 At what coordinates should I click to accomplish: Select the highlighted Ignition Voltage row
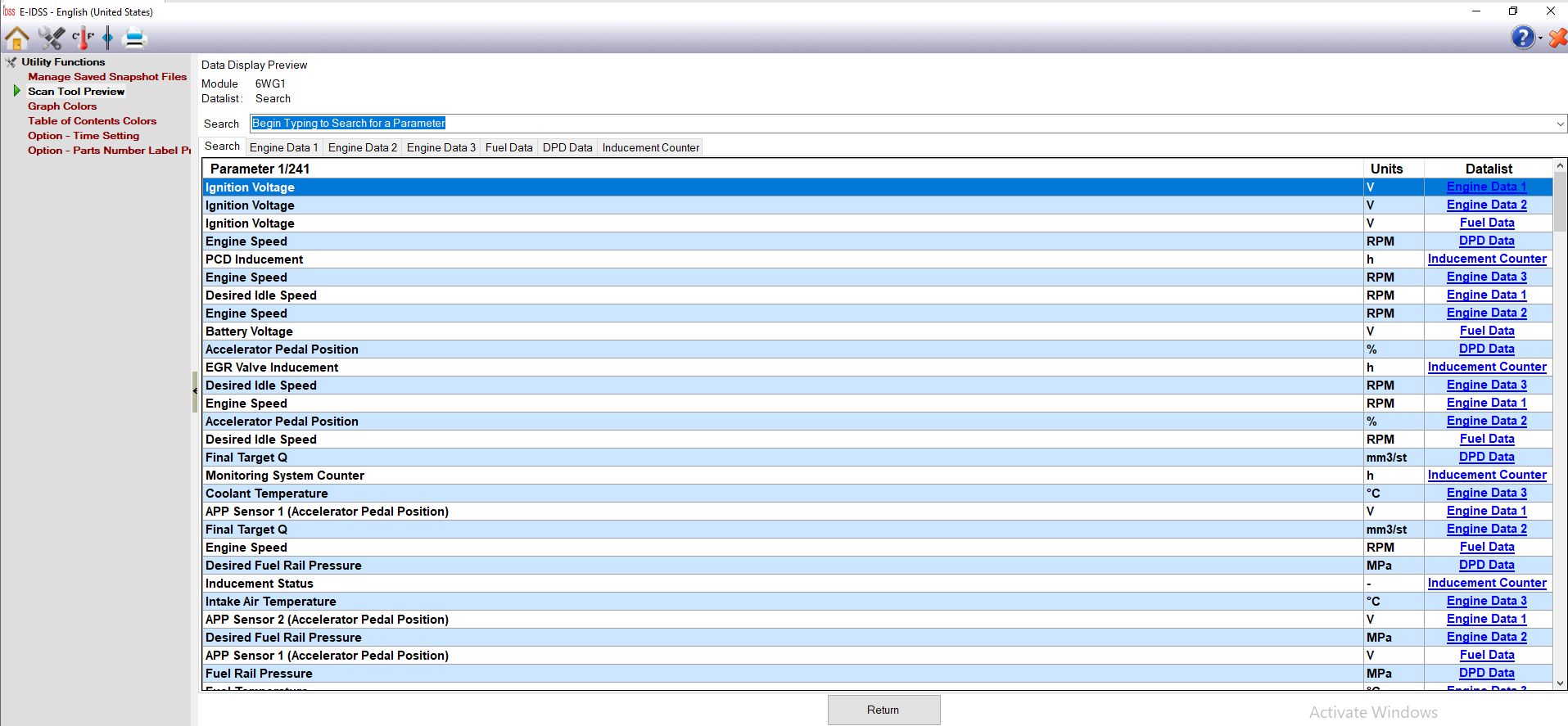[x=877, y=187]
